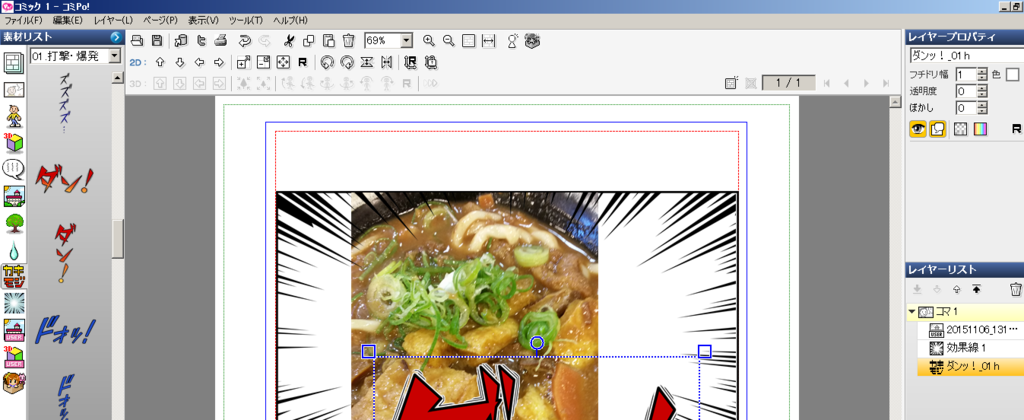This screenshot has width=1024, height=420.
Task: Paste using the clipboard icon
Action: point(328,40)
